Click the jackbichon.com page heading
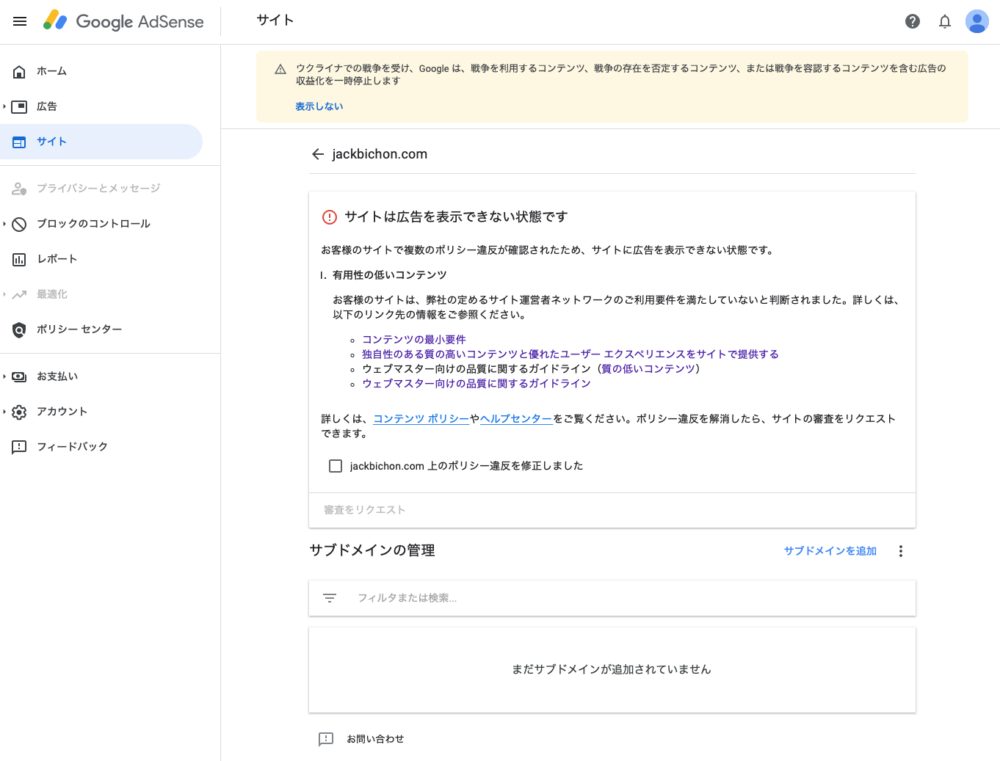The width and height of the screenshot is (1000, 761). [x=379, y=154]
